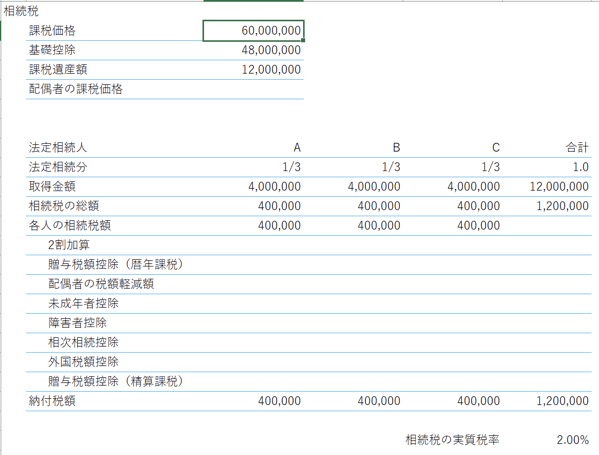Select the 納付税額 value for heir A
Viewport: 599px width, 455px height.
(253, 401)
